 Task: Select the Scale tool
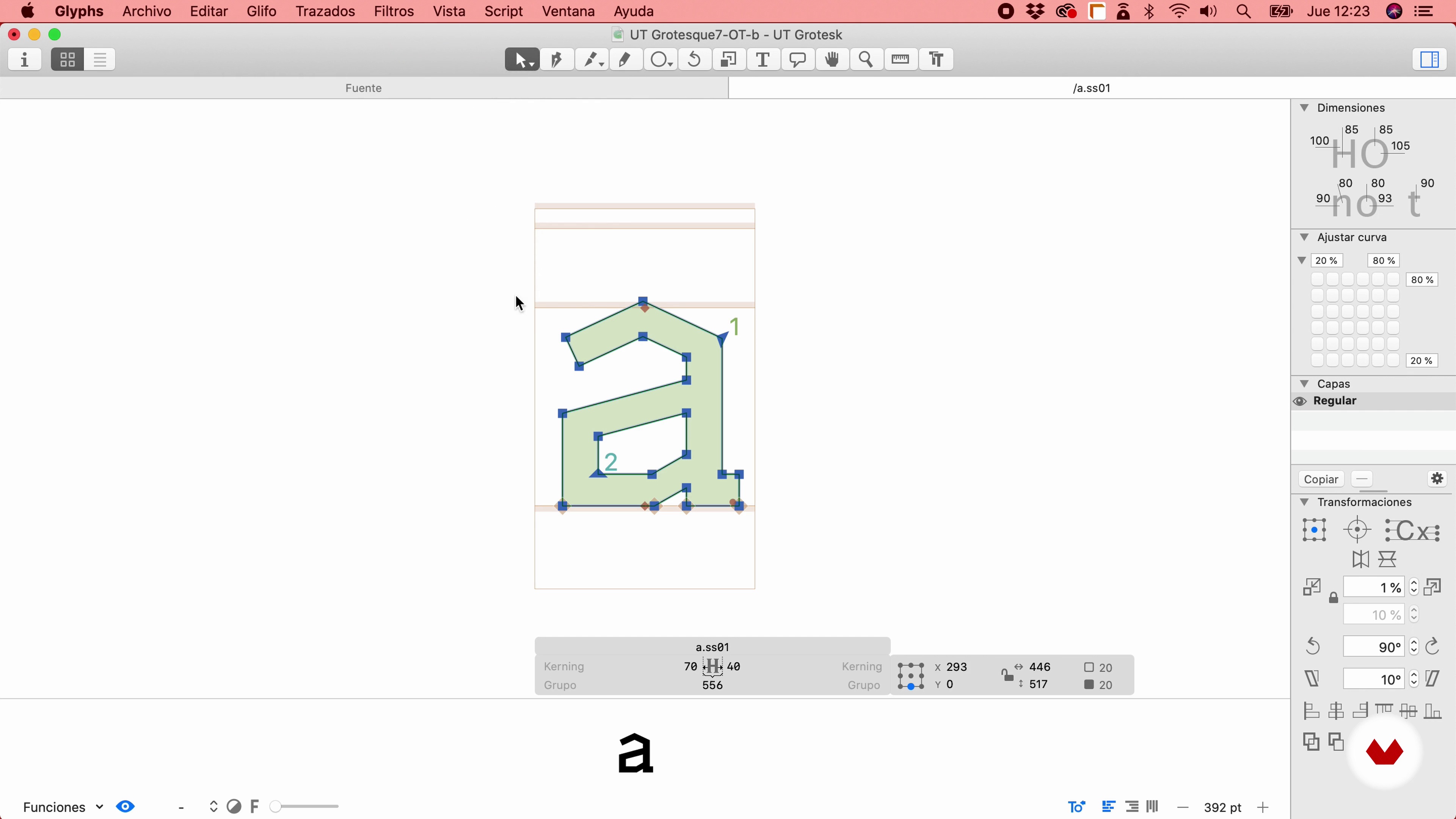click(729, 60)
